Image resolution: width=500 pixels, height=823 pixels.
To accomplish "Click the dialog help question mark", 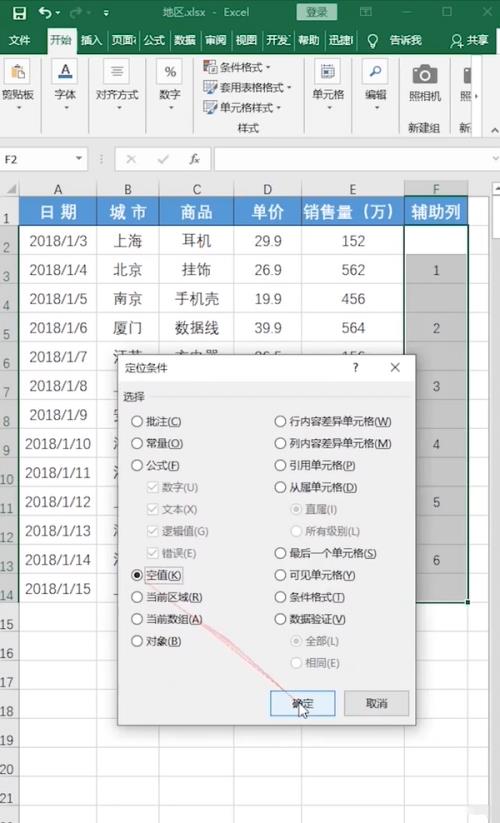I will [356, 367].
